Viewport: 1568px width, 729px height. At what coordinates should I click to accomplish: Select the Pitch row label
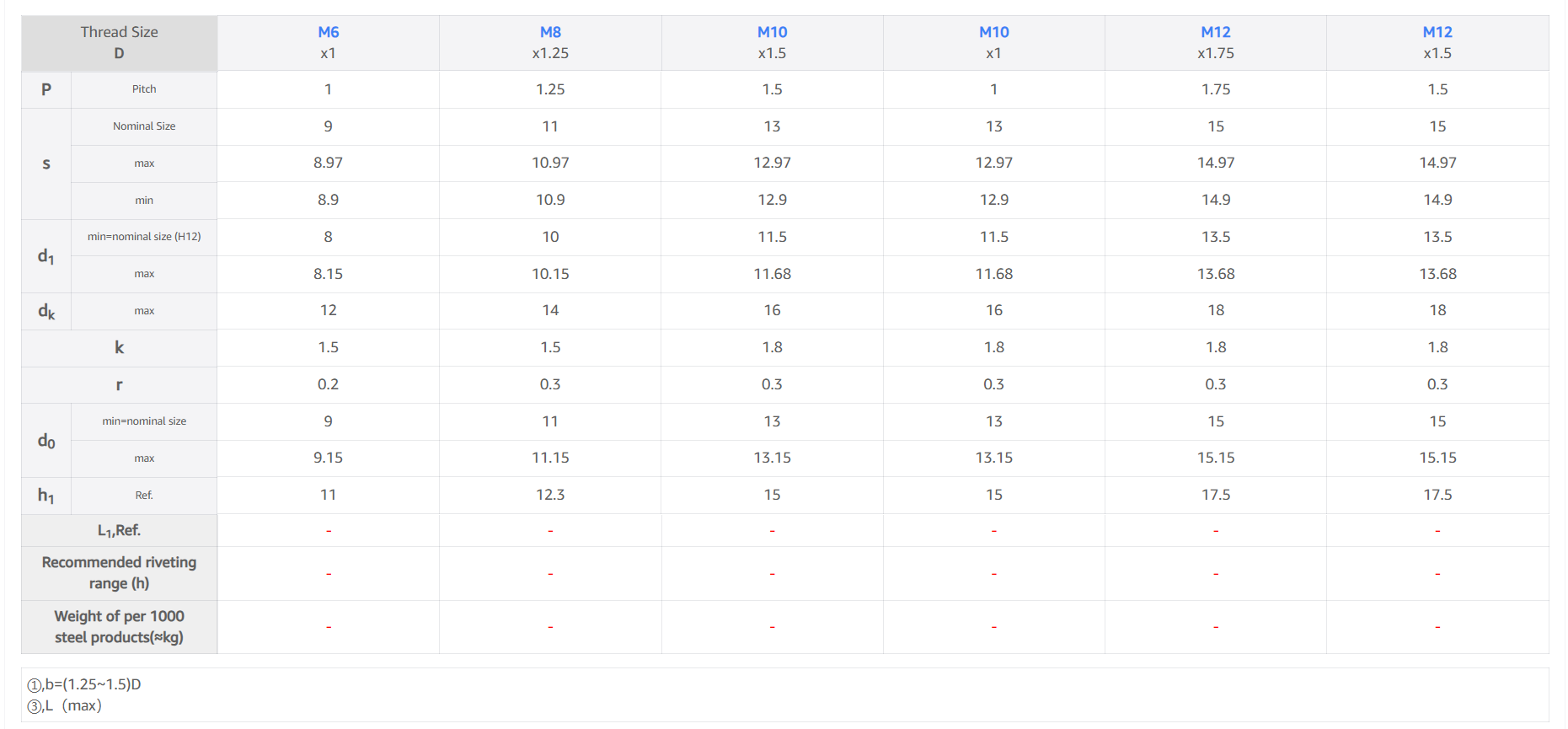(144, 89)
